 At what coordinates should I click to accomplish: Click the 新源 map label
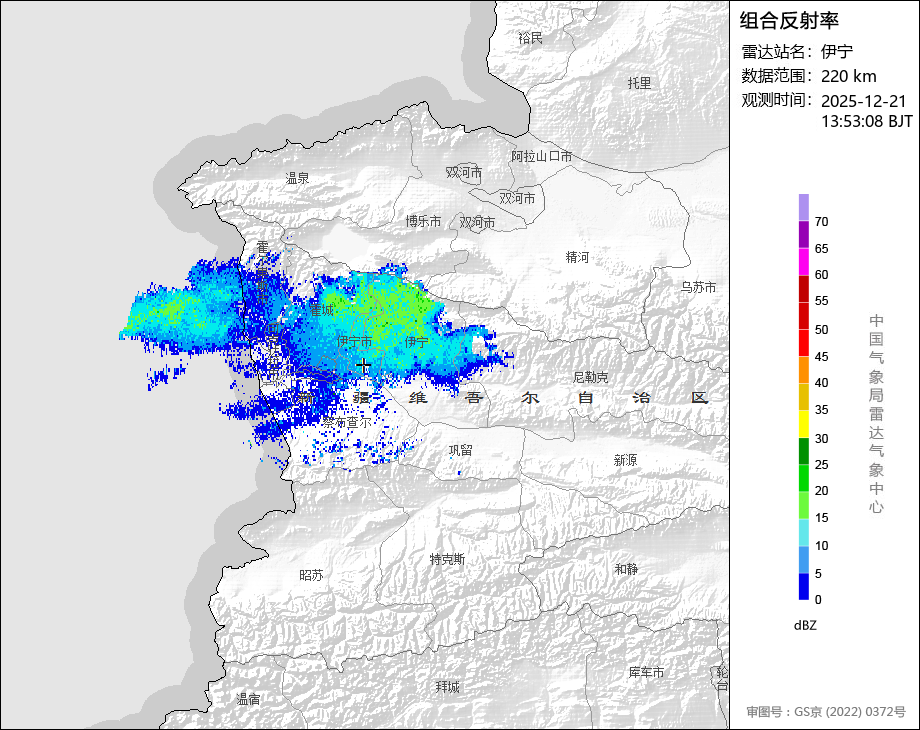click(x=625, y=461)
